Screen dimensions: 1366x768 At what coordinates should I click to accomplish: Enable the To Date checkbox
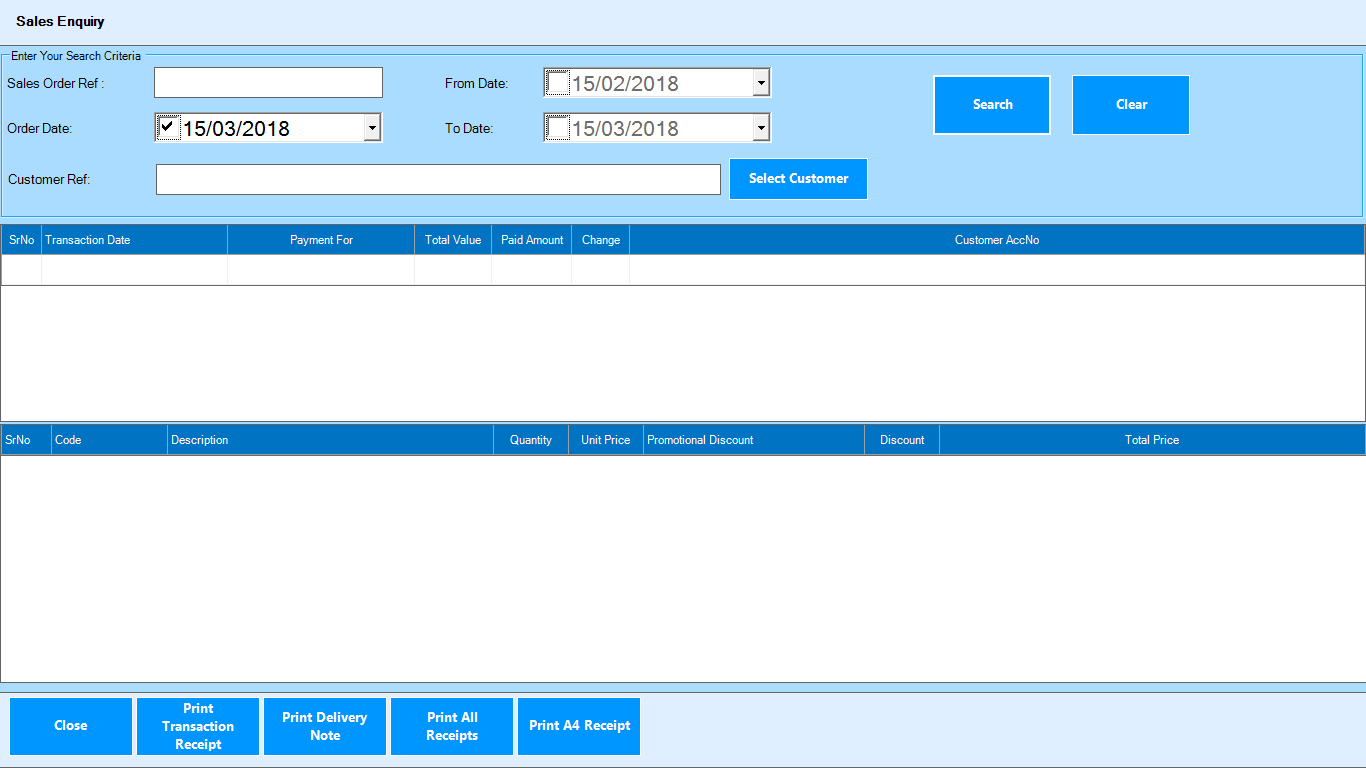(558, 128)
